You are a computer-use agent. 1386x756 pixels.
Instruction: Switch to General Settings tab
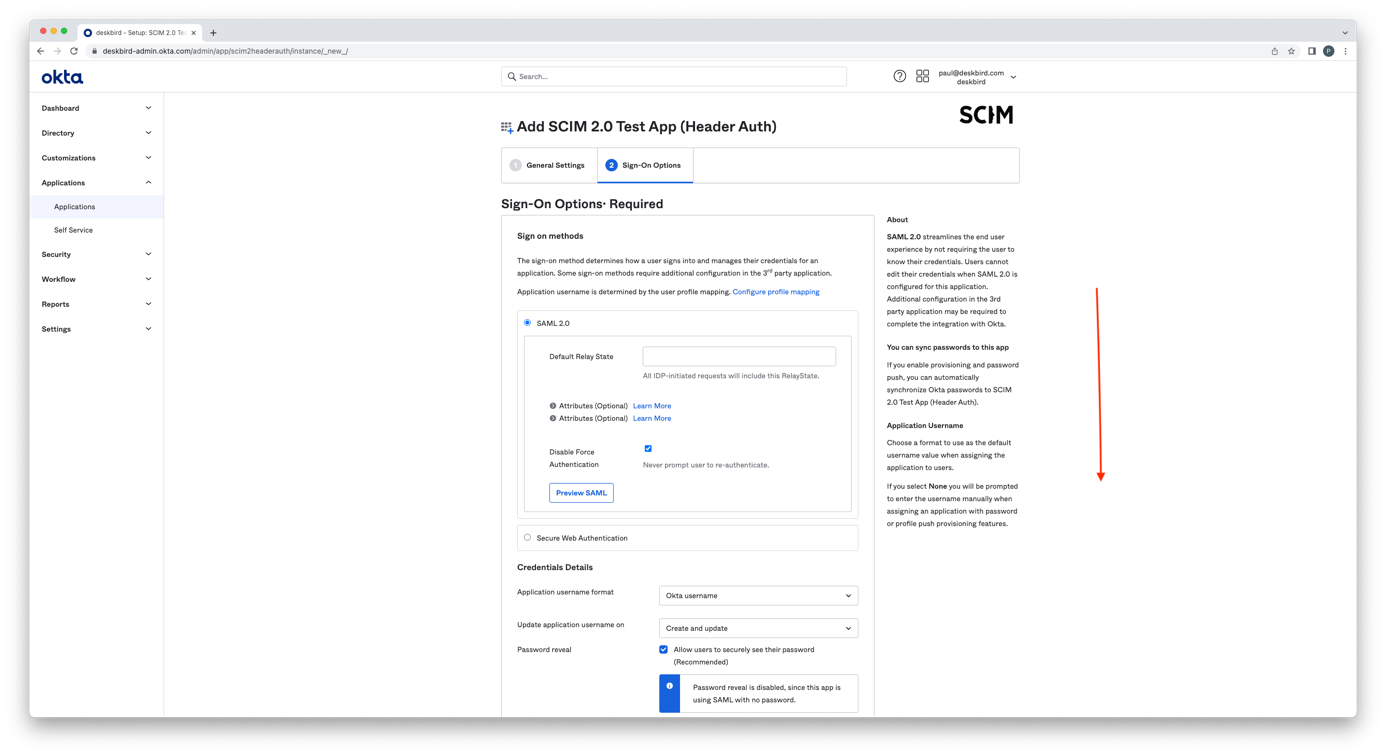coord(548,166)
